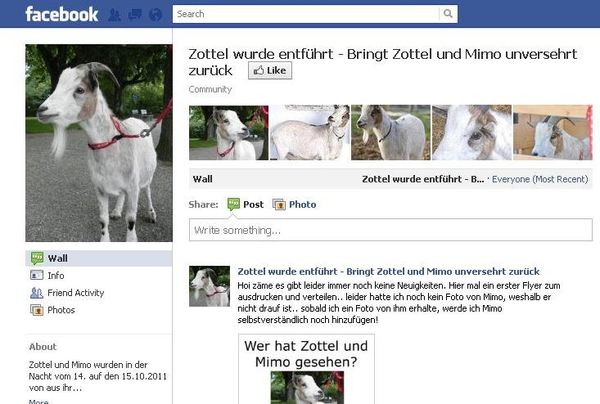Click the Photo share icon

(x=279, y=205)
